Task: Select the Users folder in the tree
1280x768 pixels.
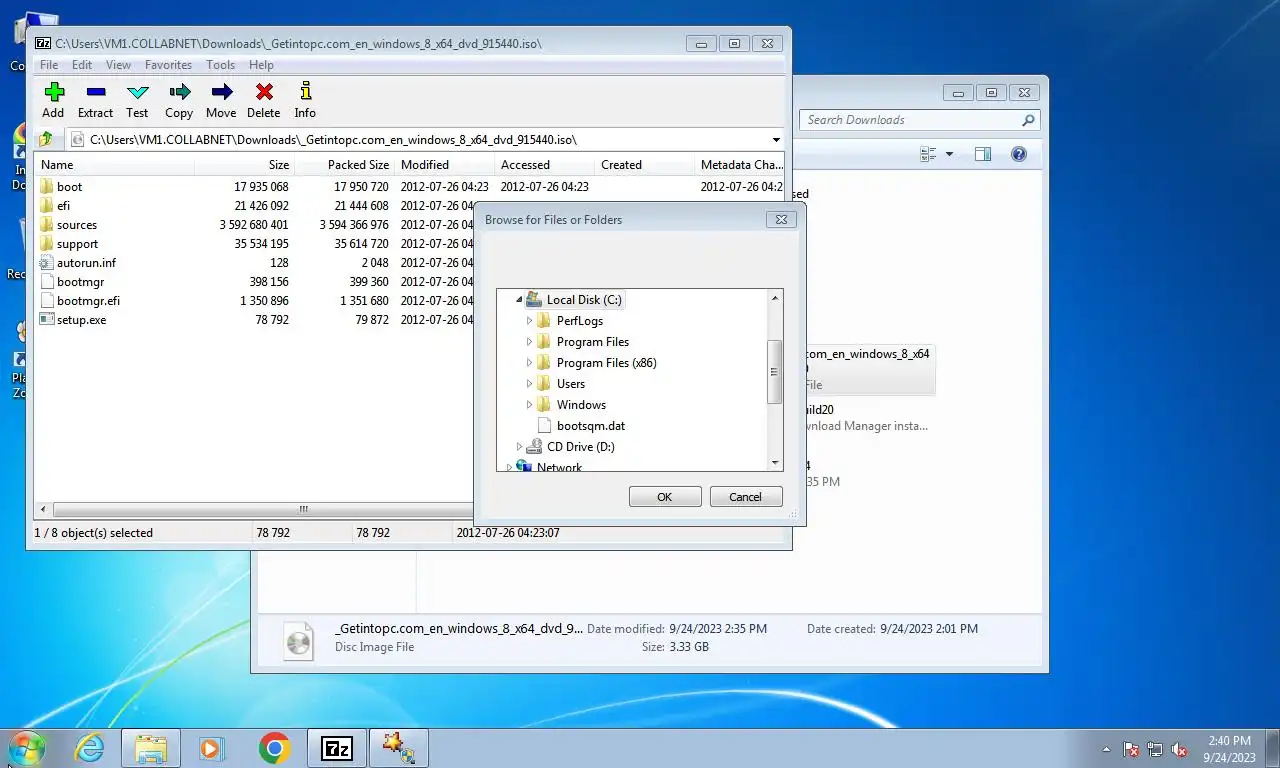Action: (x=571, y=383)
